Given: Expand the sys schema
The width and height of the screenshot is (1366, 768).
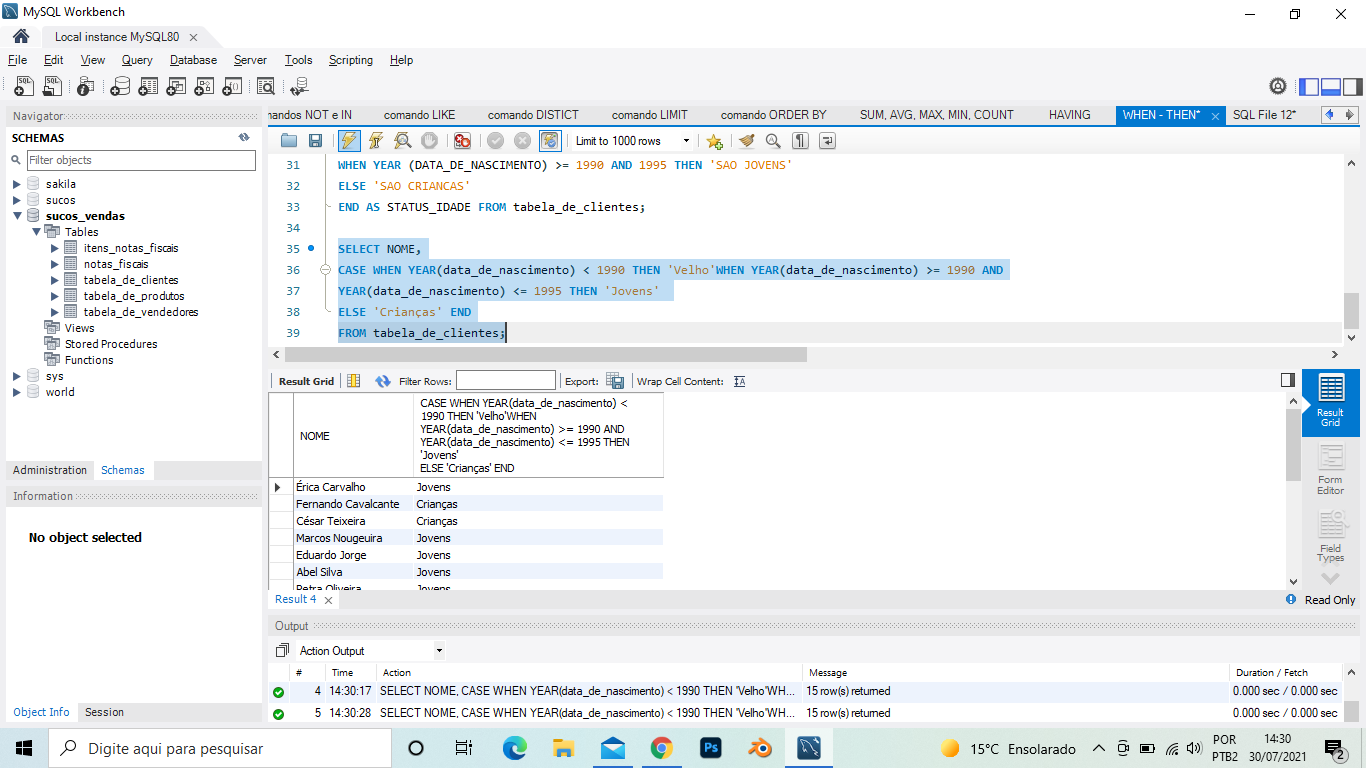Looking at the screenshot, I should (x=16, y=376).
